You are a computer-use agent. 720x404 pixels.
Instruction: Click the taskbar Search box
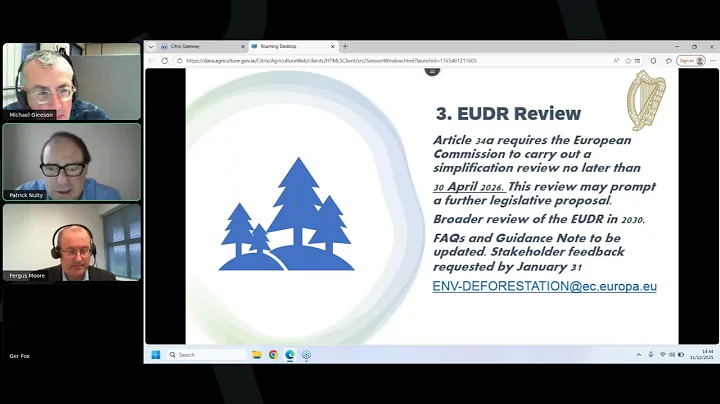click(x=207, y=354)
